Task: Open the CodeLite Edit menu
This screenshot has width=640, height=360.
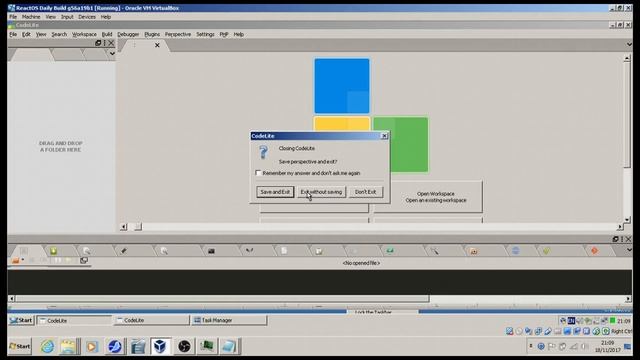Action: 26,34
